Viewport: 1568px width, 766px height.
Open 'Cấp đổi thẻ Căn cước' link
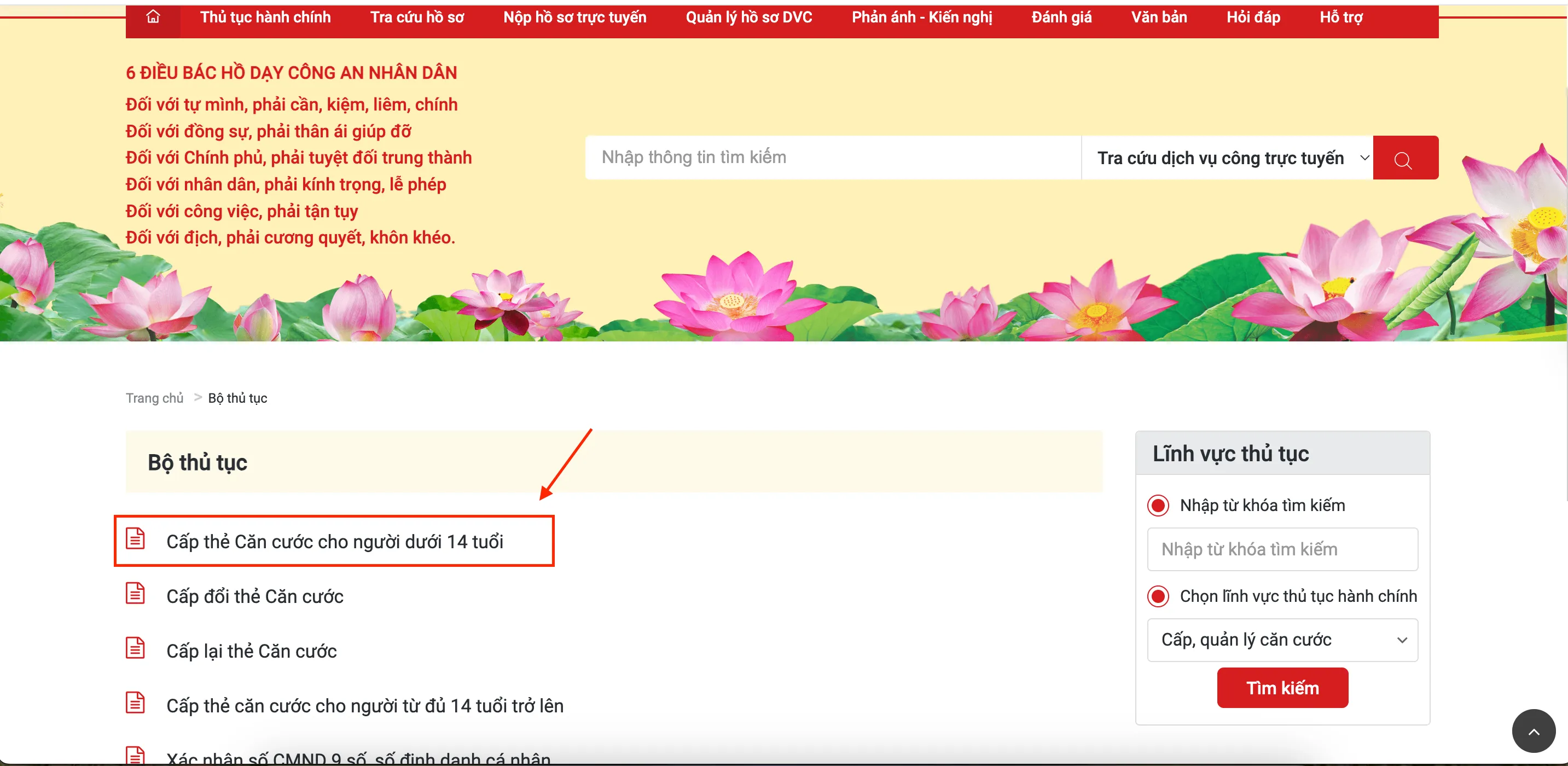pos(254,597)
